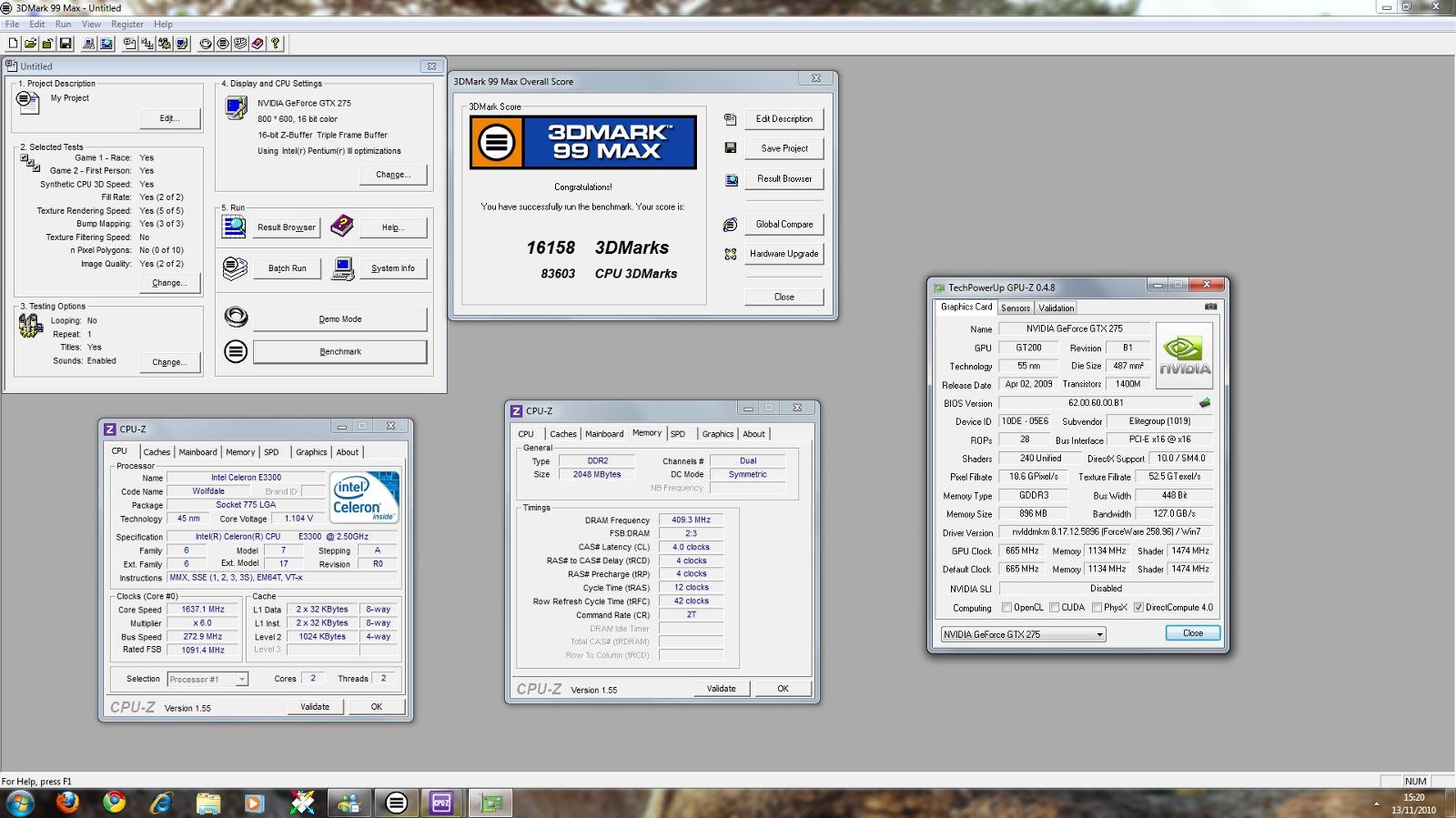
Task: Open the NVIDIA GeForce GTX 275 card dropdown
Action: (x=1023, y=634)
